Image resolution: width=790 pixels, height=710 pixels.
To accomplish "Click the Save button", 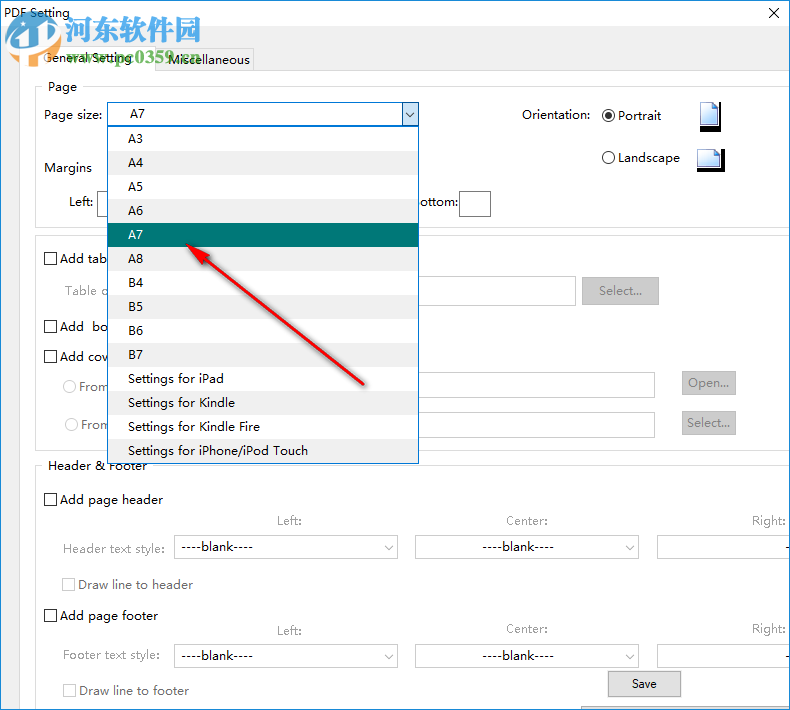I will 644,684.
